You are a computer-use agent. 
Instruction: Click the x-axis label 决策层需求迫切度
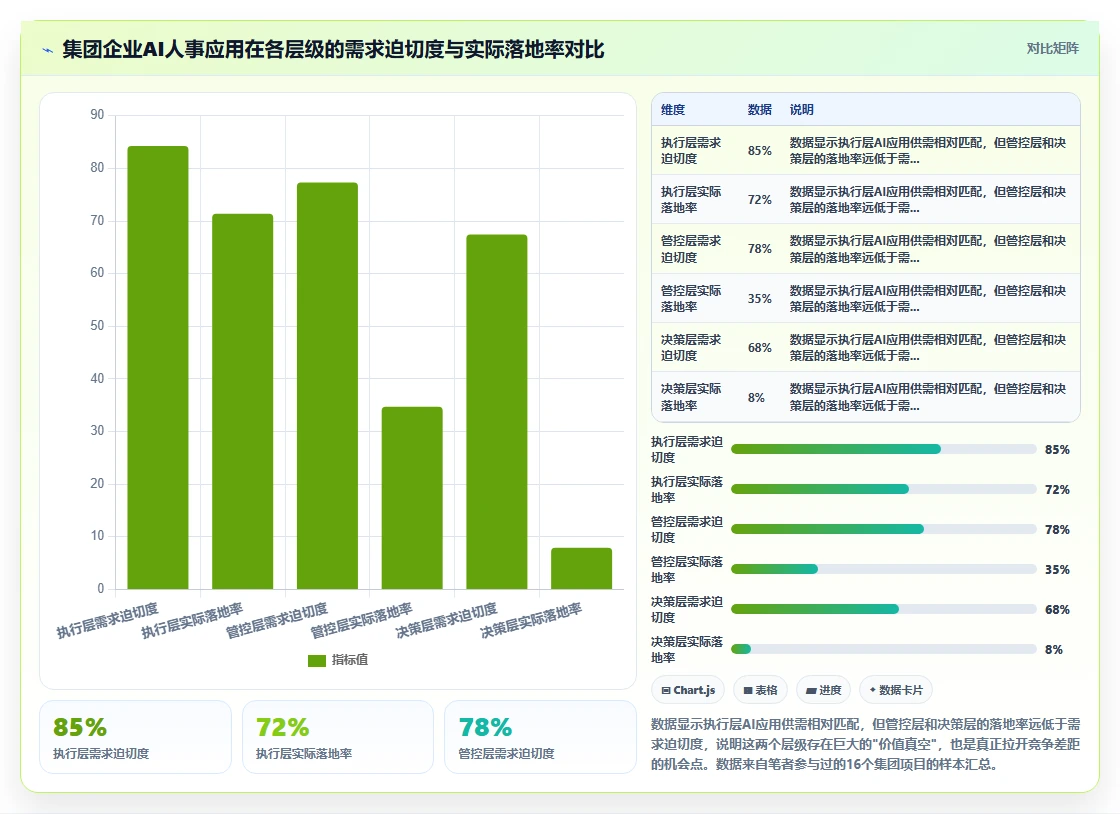point(446,620)
